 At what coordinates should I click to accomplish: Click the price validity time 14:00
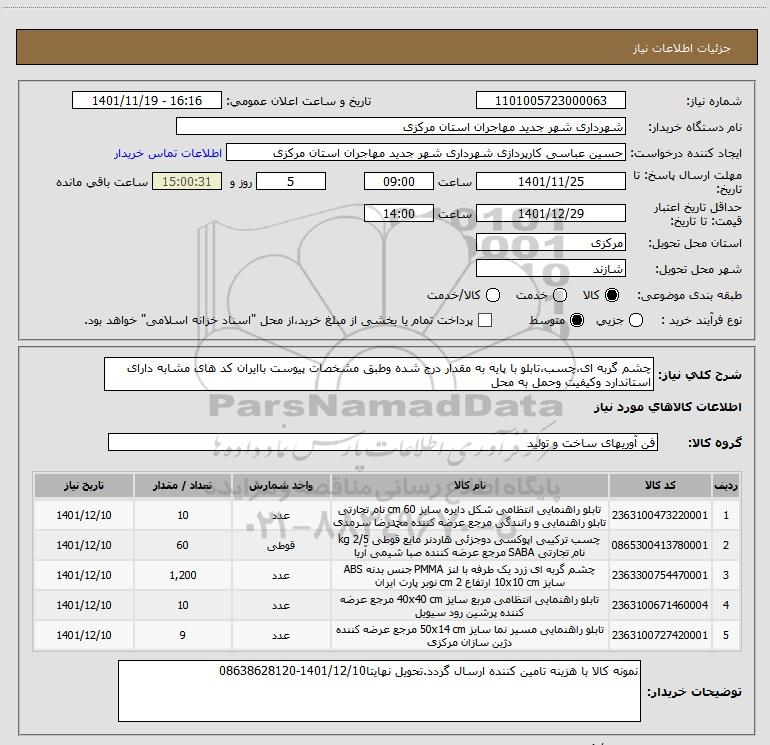click(399, 214)
